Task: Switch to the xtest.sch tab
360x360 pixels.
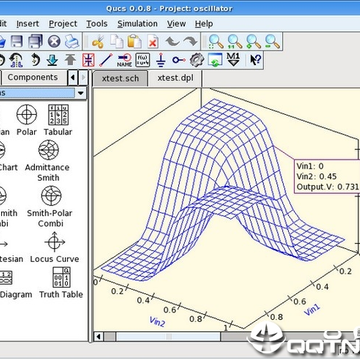Action: point(120,79)
